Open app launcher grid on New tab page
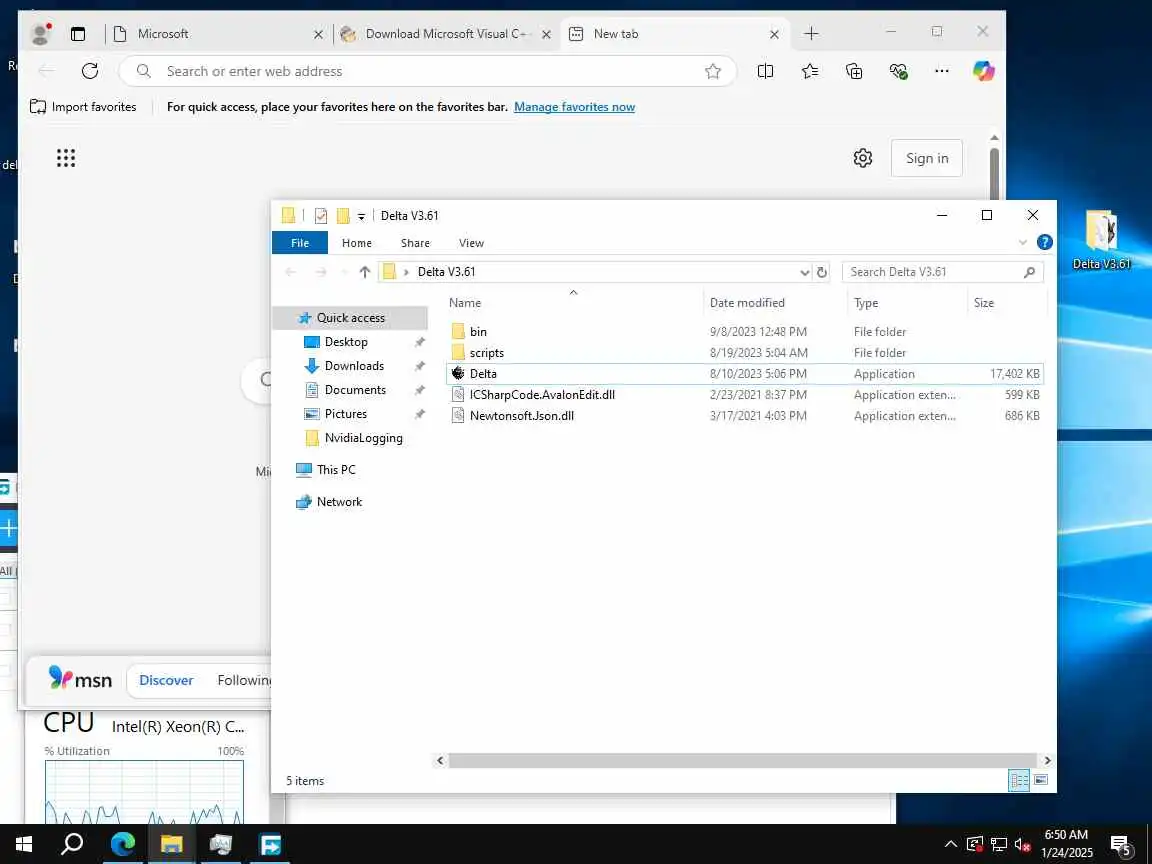 pos(66,158)
